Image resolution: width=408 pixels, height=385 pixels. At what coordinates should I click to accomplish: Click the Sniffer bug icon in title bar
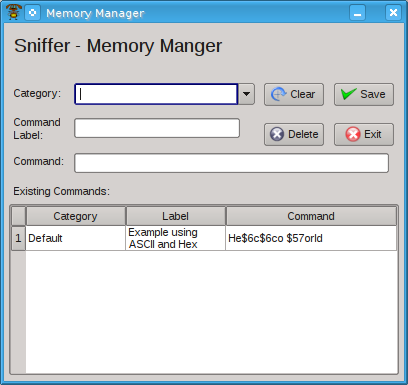[x=14, y=12]
